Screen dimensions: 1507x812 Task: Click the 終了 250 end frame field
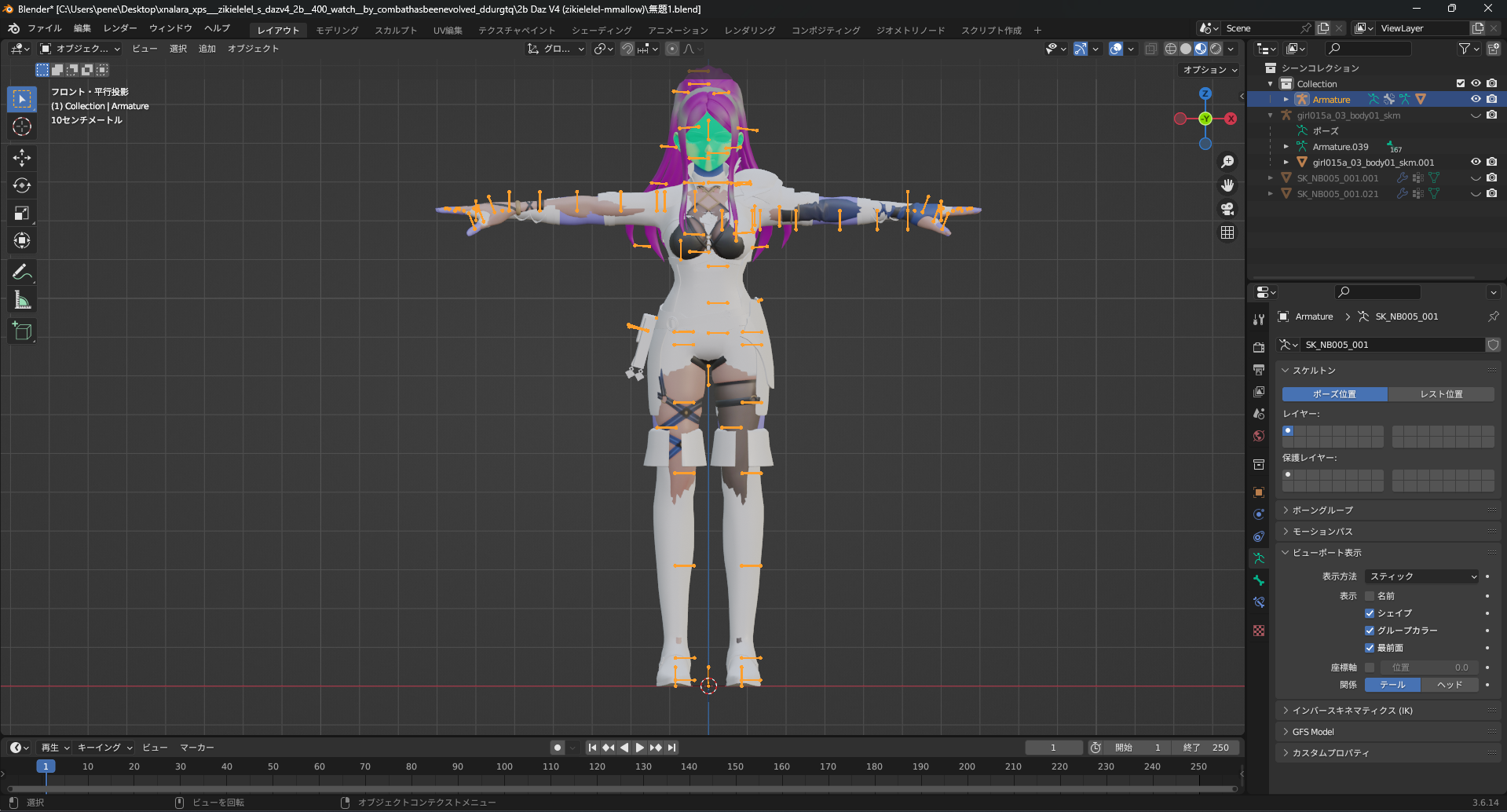pyautogui.click(x=1205, y=748)
